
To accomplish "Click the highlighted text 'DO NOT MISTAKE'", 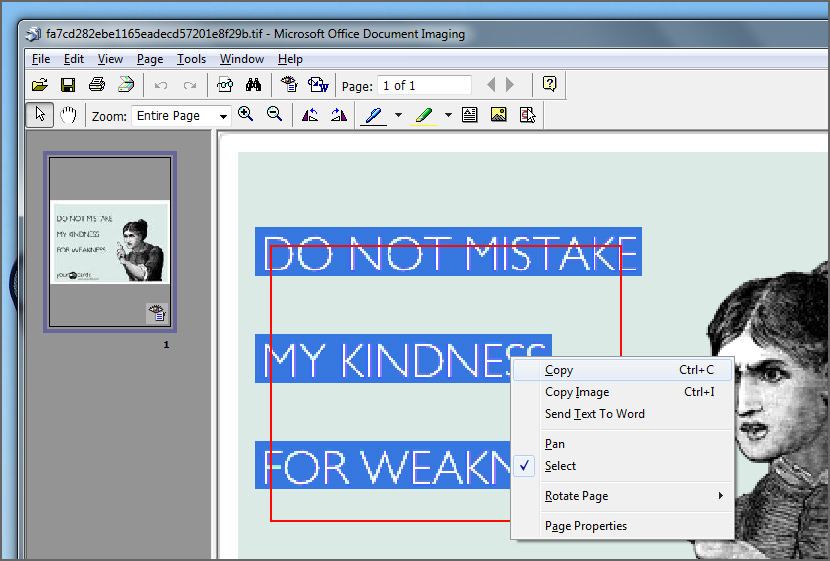I will [x=448, y=251].
